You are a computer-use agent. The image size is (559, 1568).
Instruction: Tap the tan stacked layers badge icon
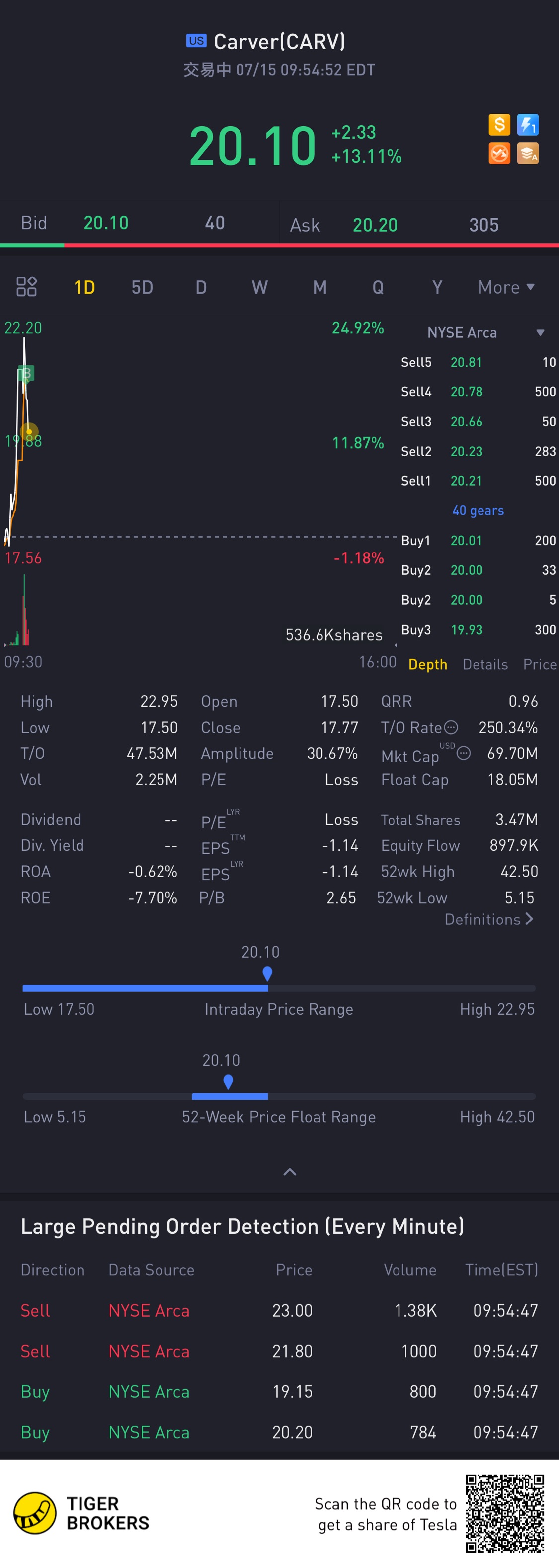(527, 153)
